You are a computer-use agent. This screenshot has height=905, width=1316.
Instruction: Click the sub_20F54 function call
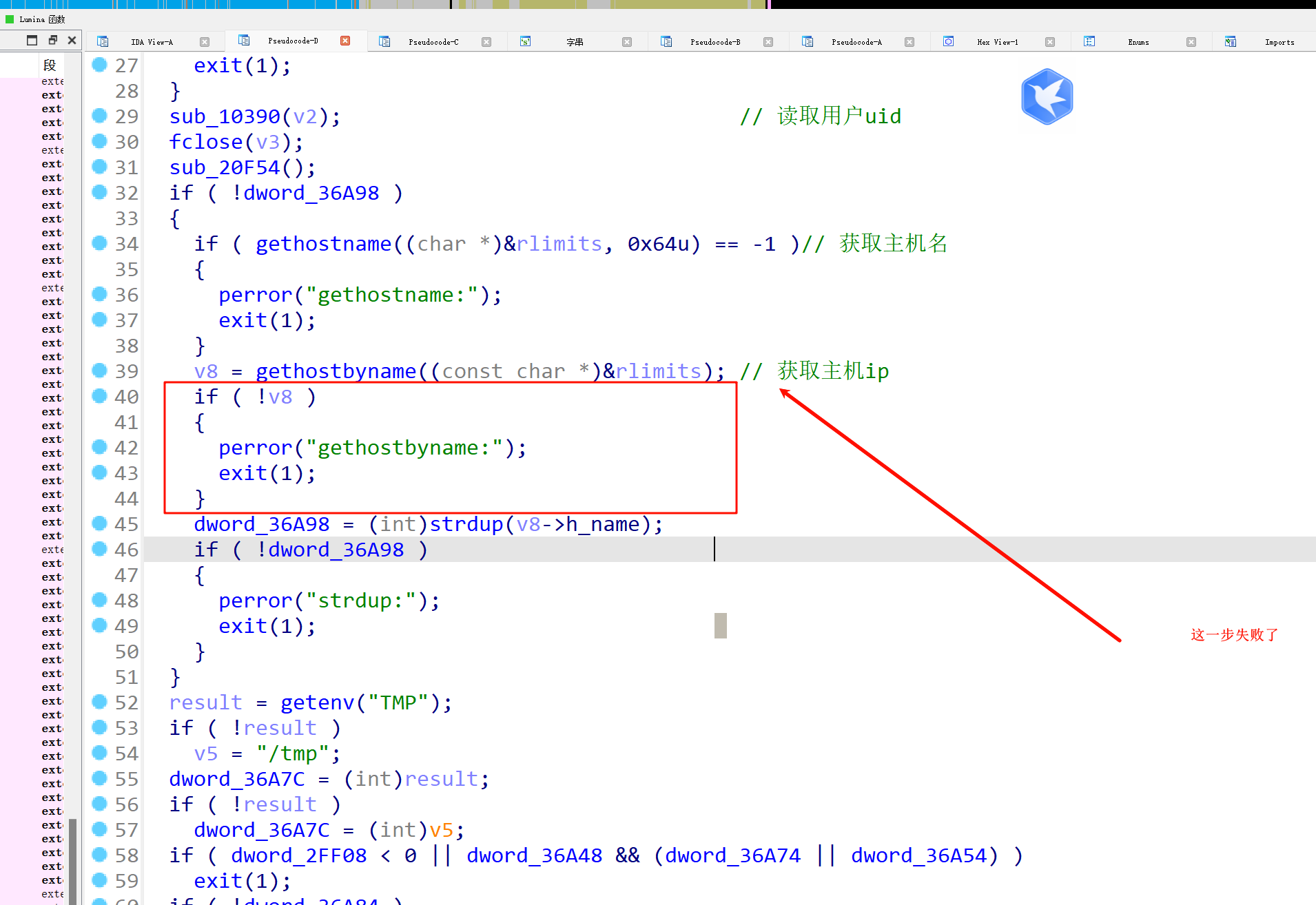pos(225,167)
